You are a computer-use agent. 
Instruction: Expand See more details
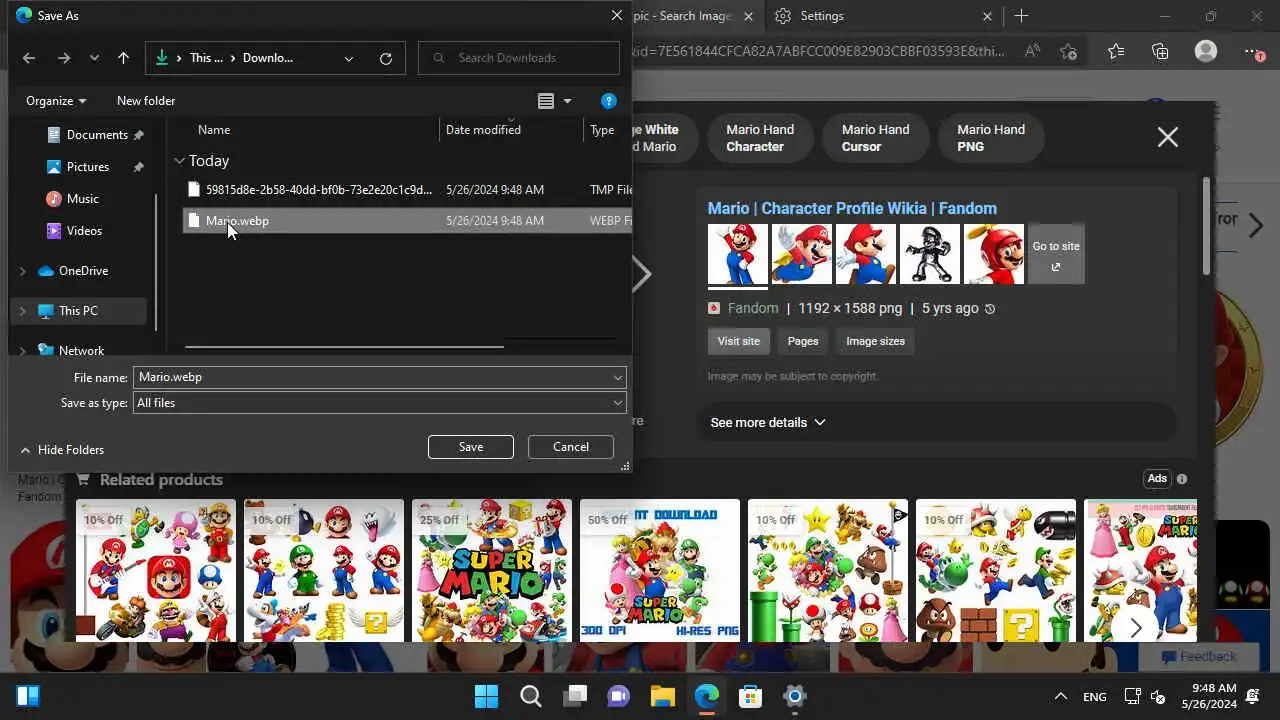pyautogui.click(x=768, y=423)
